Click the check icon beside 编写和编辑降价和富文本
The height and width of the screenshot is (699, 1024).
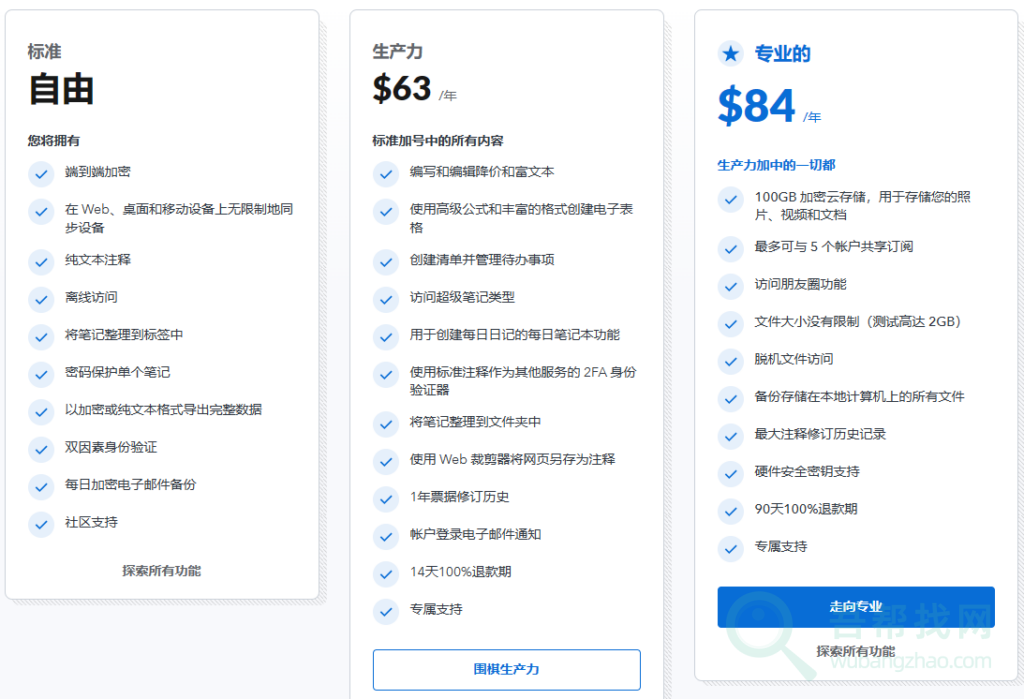point(386,173)
